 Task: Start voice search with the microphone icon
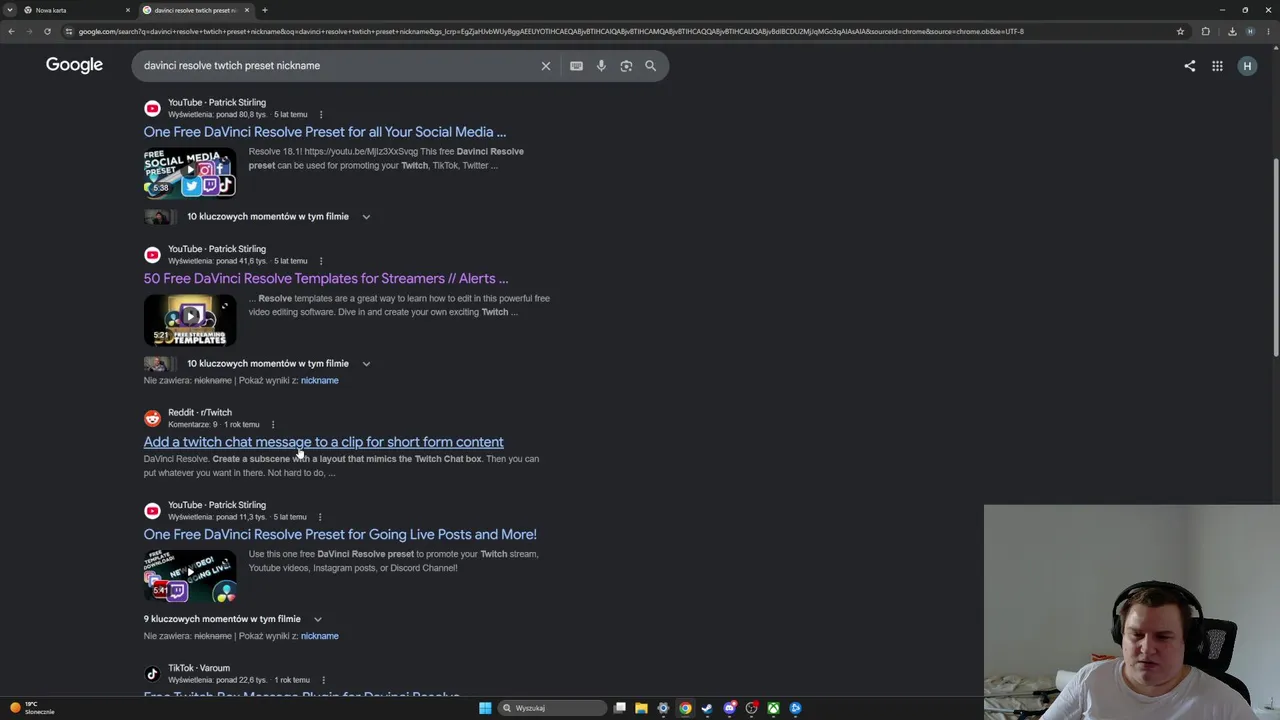(x=601, y=66)
